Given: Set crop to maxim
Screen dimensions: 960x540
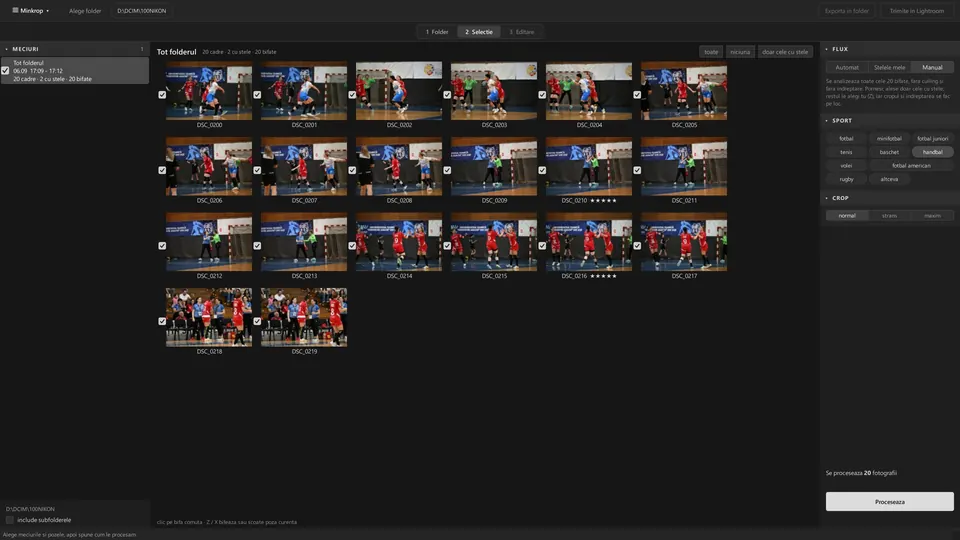Looking at the screenshot, I should 932,216.
